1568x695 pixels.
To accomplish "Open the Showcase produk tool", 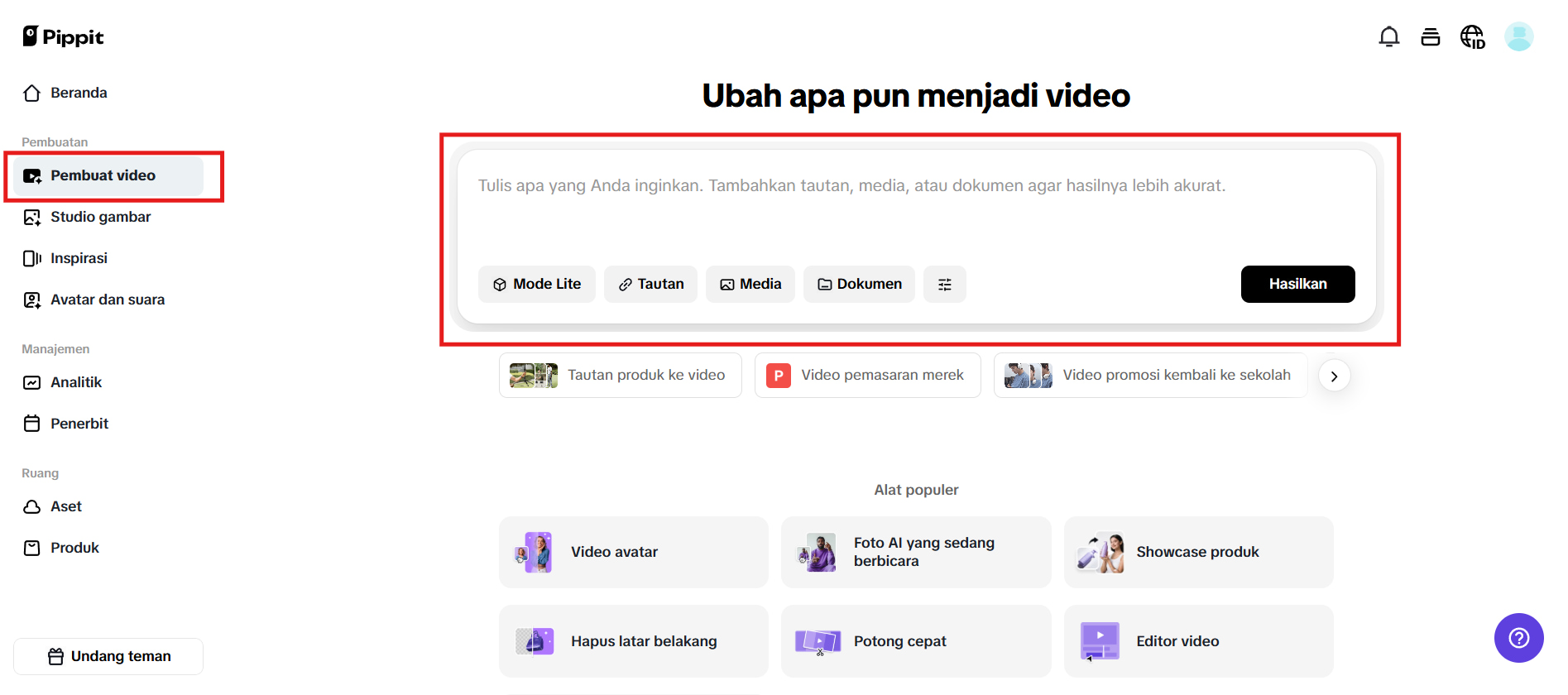I will 1199,553.
